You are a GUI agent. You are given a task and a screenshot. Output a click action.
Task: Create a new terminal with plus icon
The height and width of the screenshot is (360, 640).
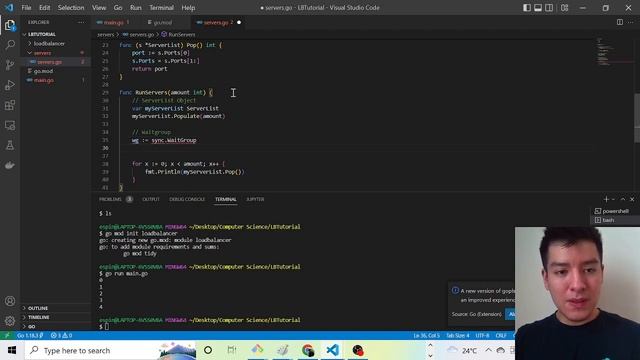(606, 199)
